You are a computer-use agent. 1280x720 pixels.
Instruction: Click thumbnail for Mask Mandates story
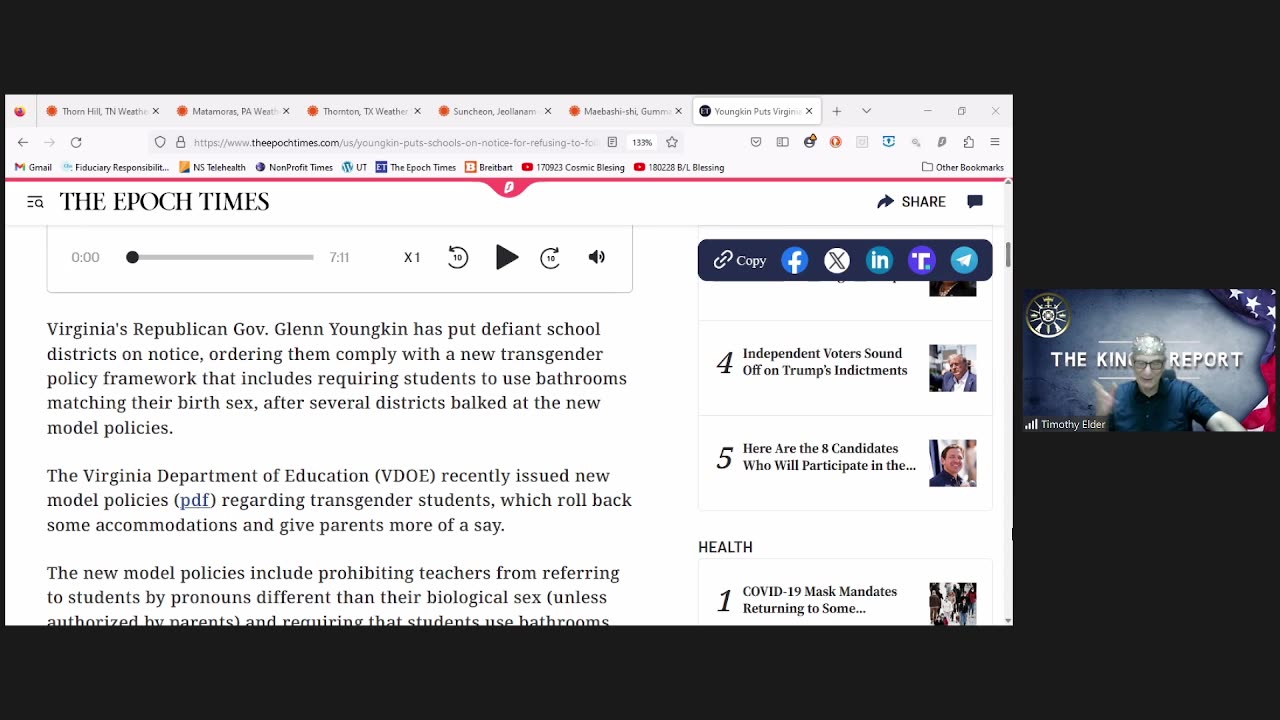click(x=952, y=604)
